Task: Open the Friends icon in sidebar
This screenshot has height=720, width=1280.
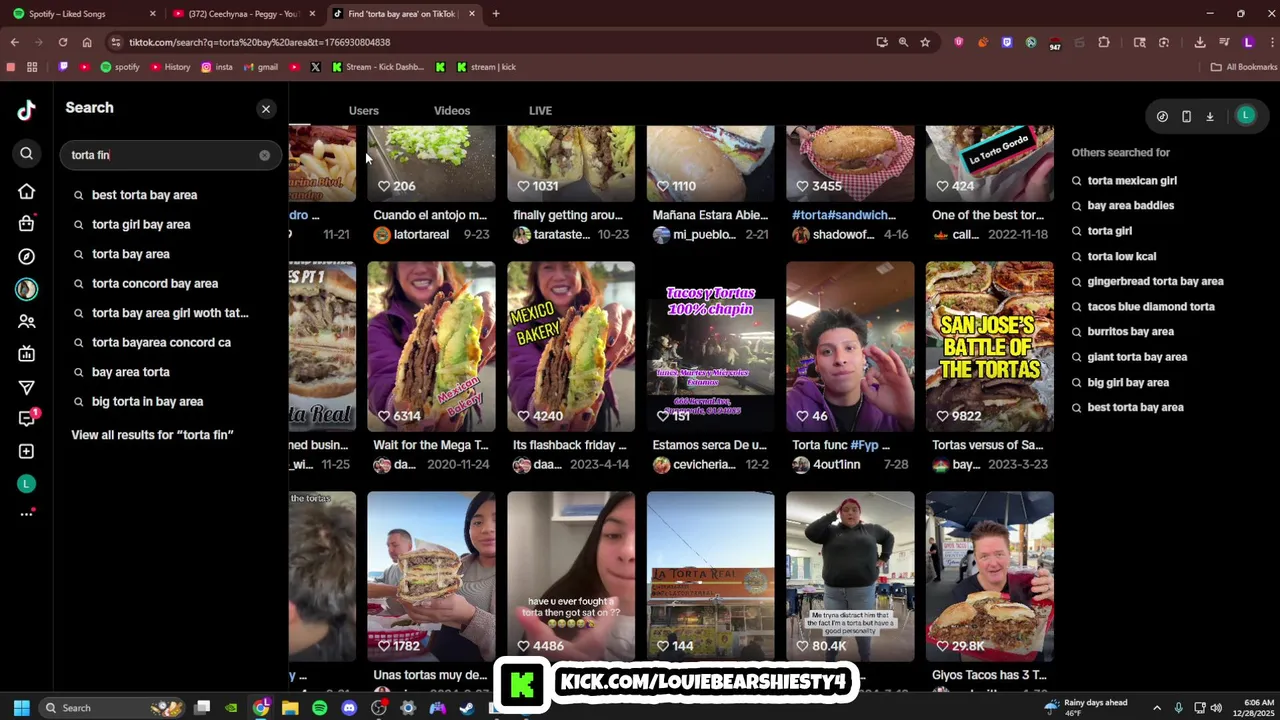Action: (26, 322)
